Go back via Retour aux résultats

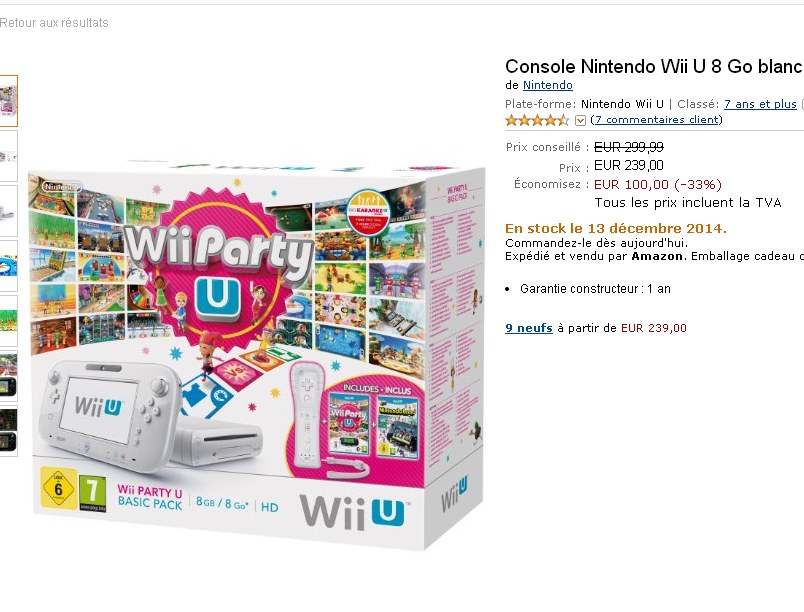click(x=54, y=23)
